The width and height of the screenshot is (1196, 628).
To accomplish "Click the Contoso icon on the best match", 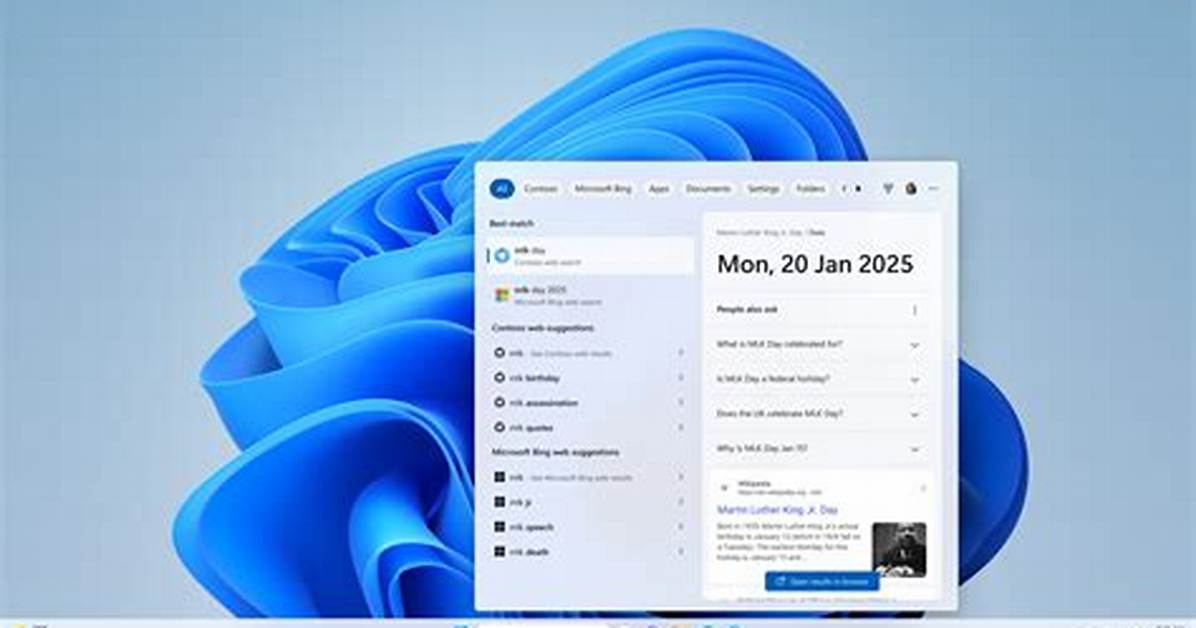I will 502,256.
